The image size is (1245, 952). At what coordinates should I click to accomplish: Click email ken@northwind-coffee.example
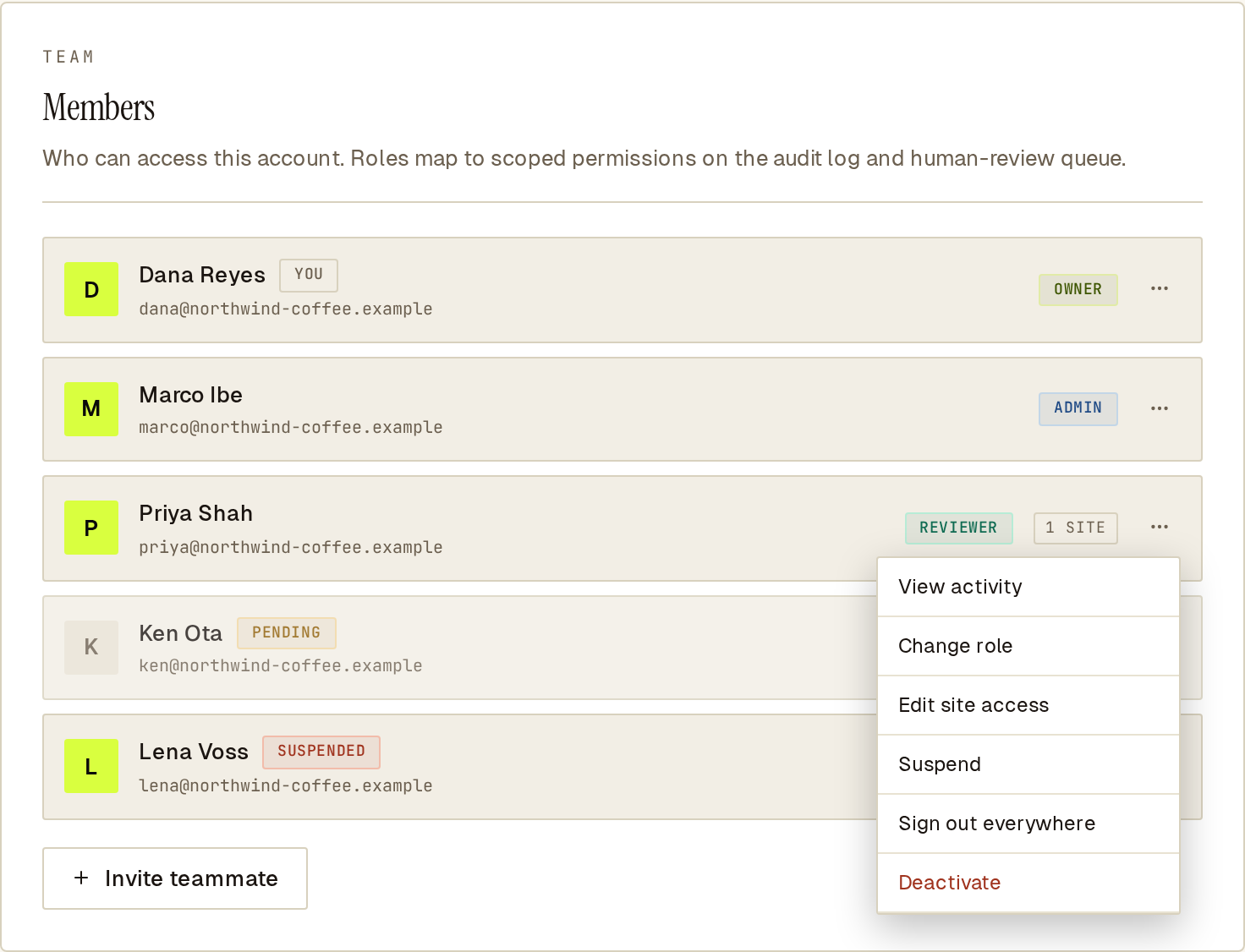coord(281,666)
